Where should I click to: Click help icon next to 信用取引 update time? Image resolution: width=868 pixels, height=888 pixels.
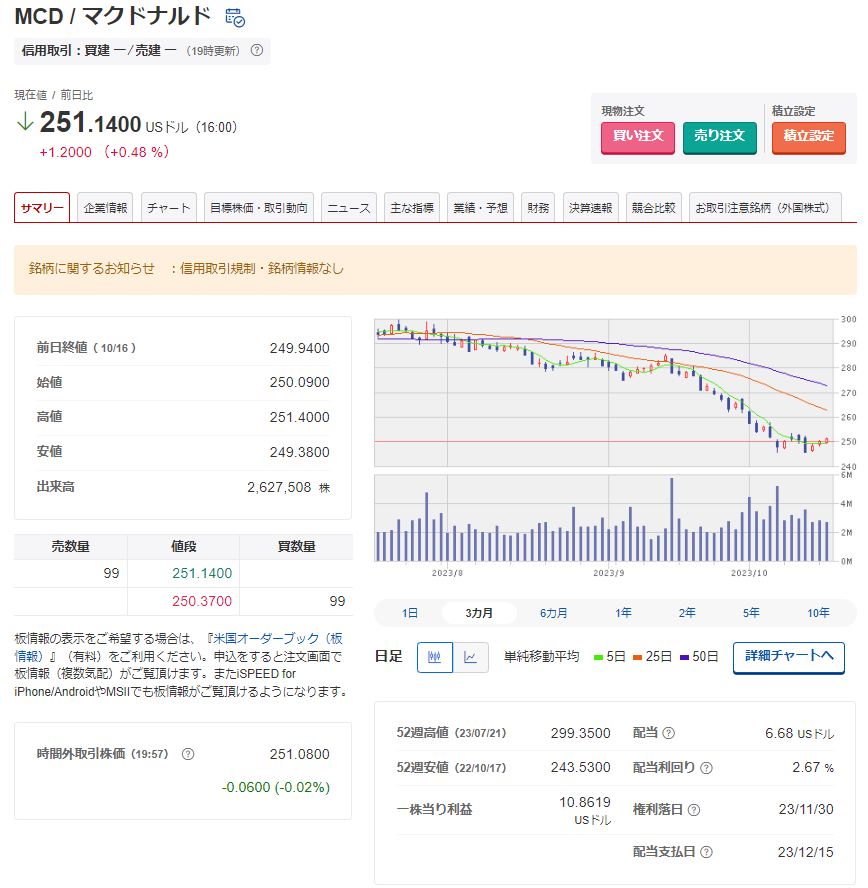point(257,50)
